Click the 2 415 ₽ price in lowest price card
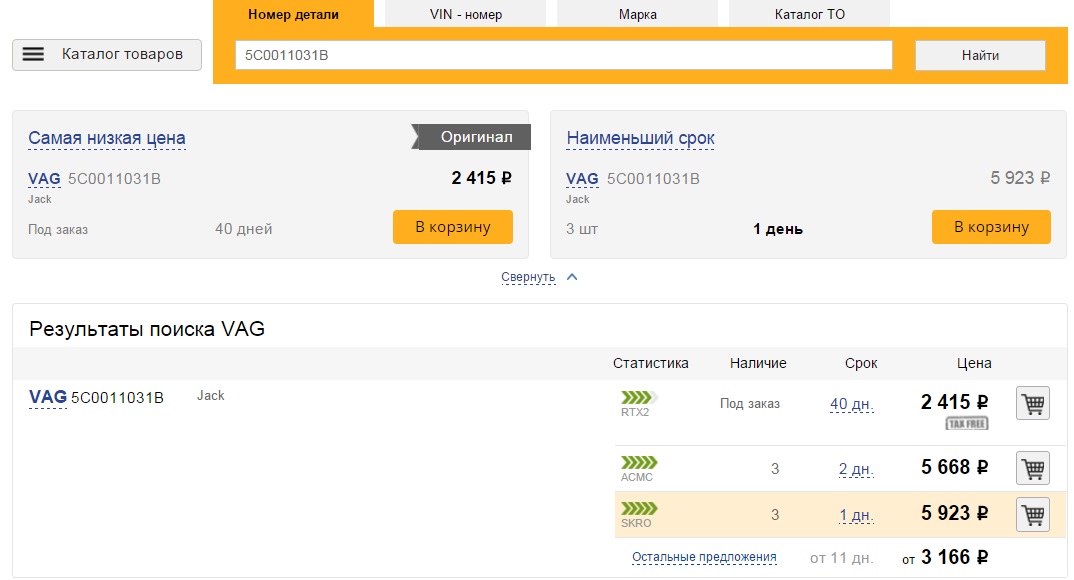Viewport: 1074px width, 580px height. click(x=482, y=178)
